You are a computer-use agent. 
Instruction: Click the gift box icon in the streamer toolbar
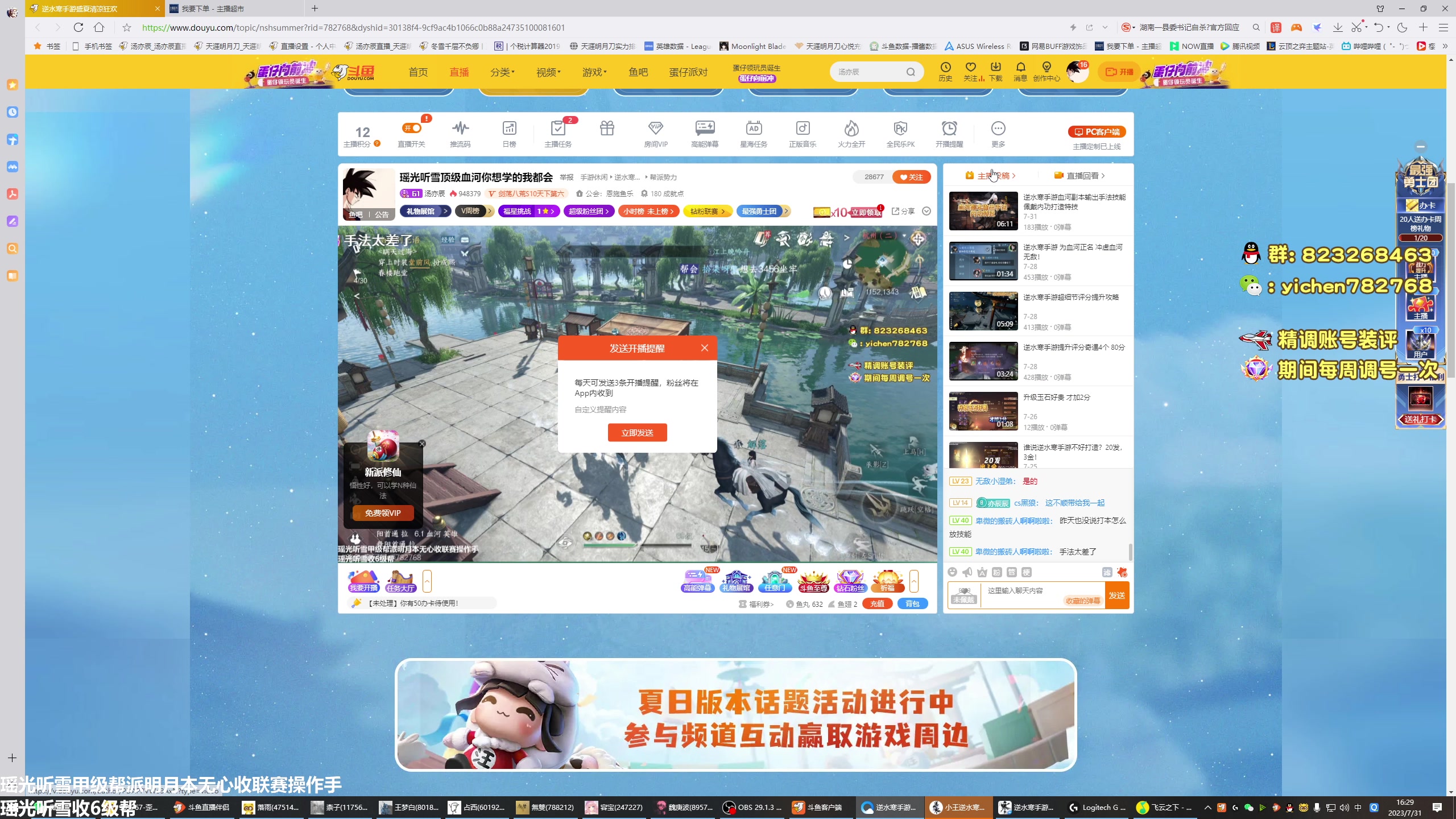coord(607,129)
